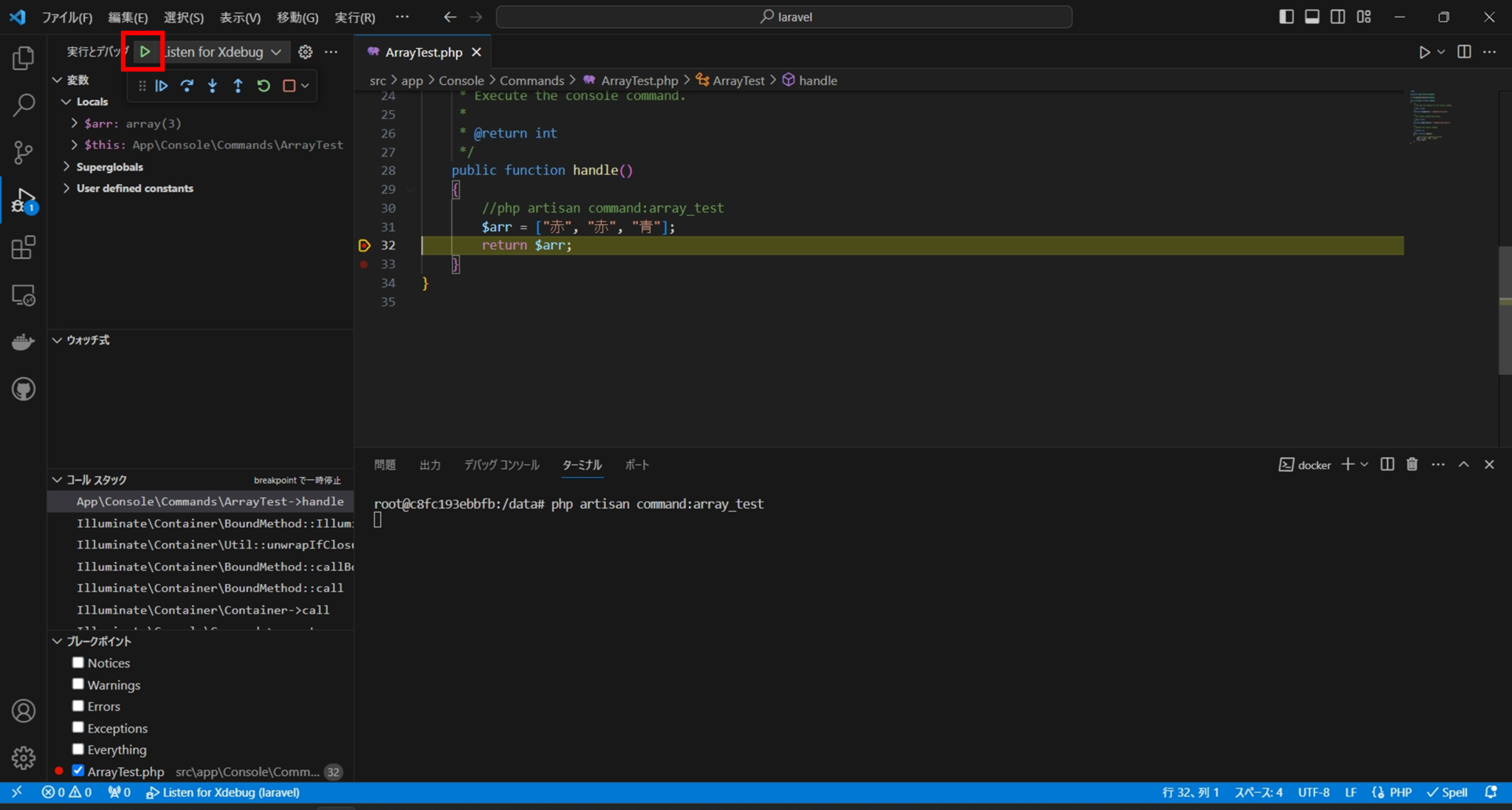Kill the terminal with the trash icon
This screenshot has width=1512, height=810.
(x=1411, y=464)
